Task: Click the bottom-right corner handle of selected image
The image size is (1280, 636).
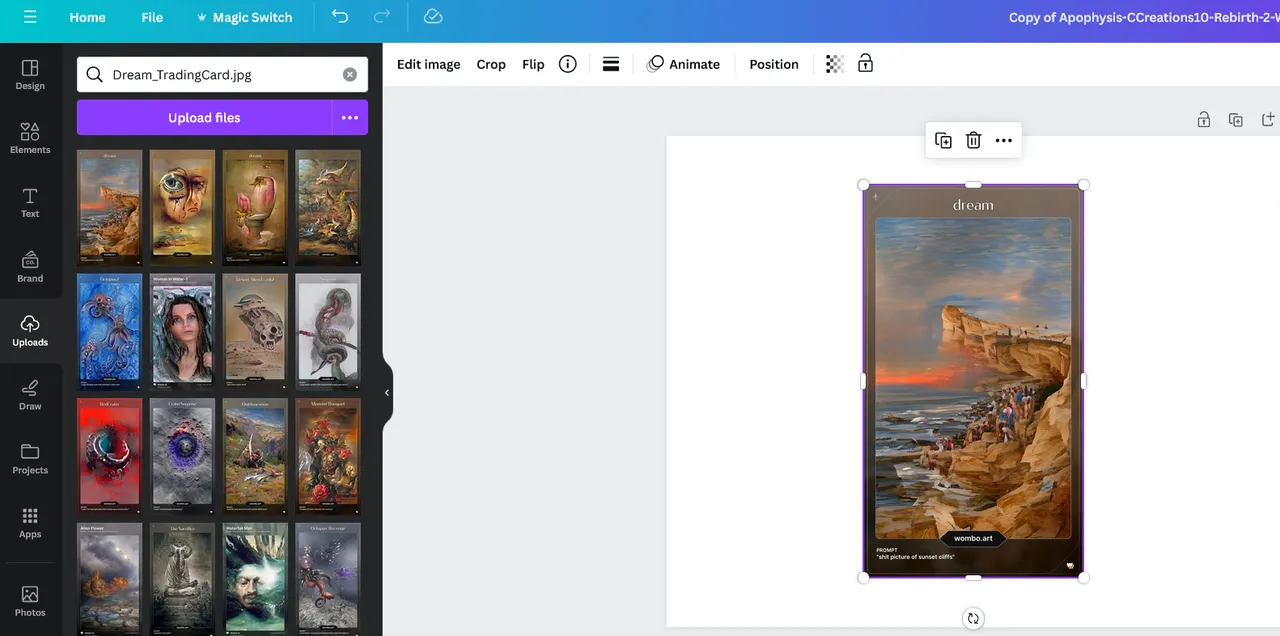Action: pyautogui.click(x=1083, y=577)
